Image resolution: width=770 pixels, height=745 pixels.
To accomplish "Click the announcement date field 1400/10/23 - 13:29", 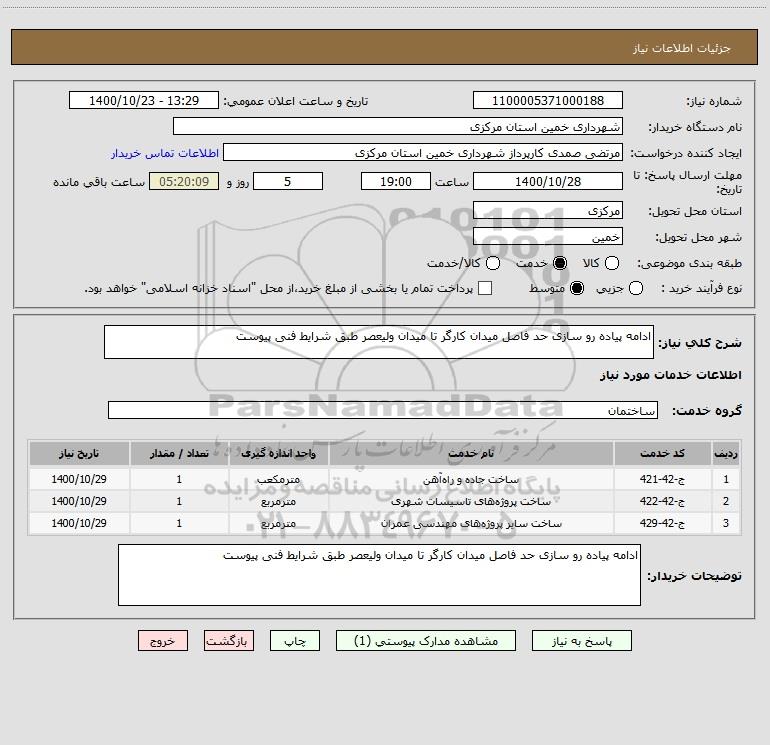I will tap(144, 101).
